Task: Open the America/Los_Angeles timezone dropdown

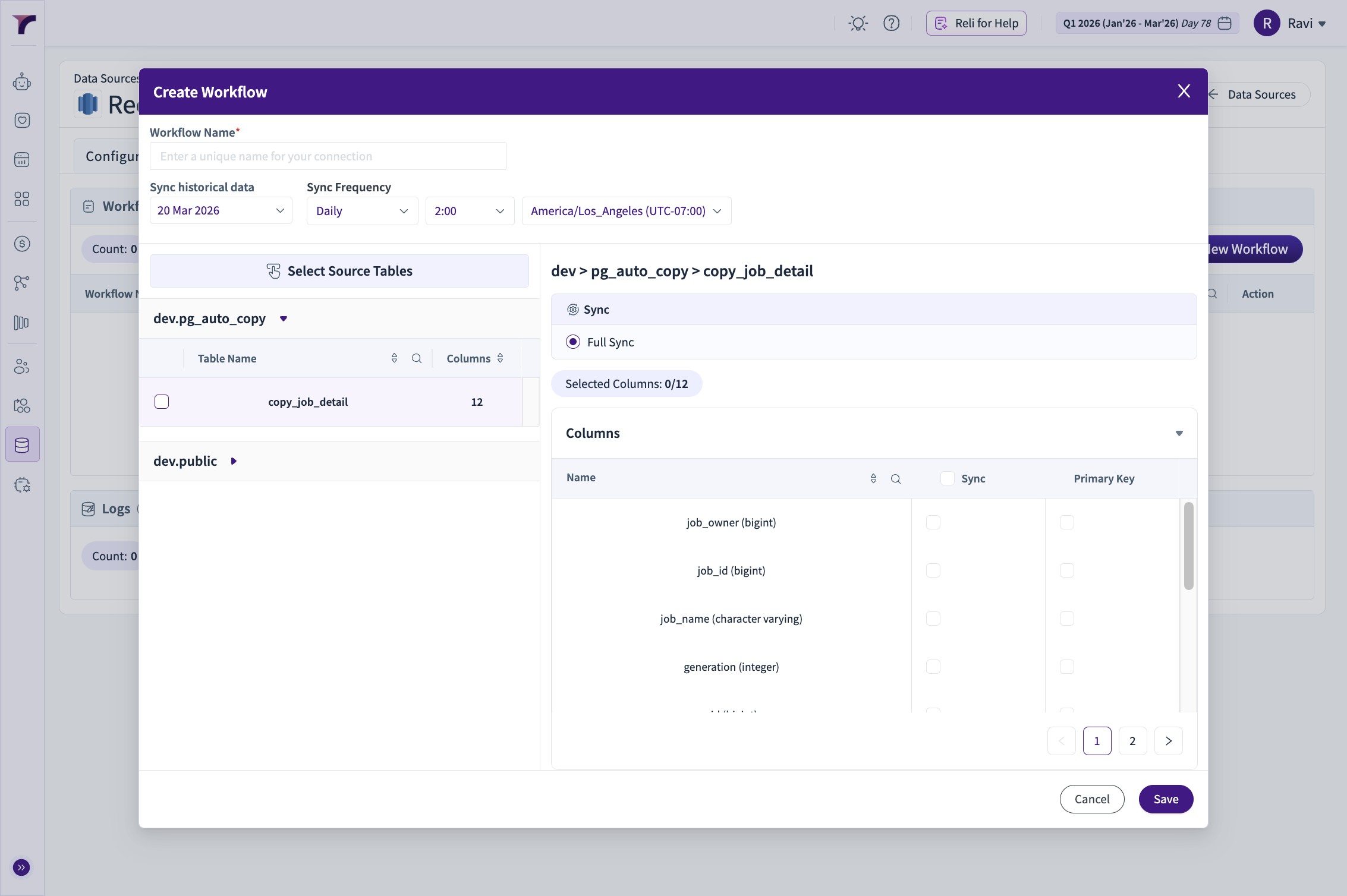Action: pyautogui.click(x=626, y=211)
